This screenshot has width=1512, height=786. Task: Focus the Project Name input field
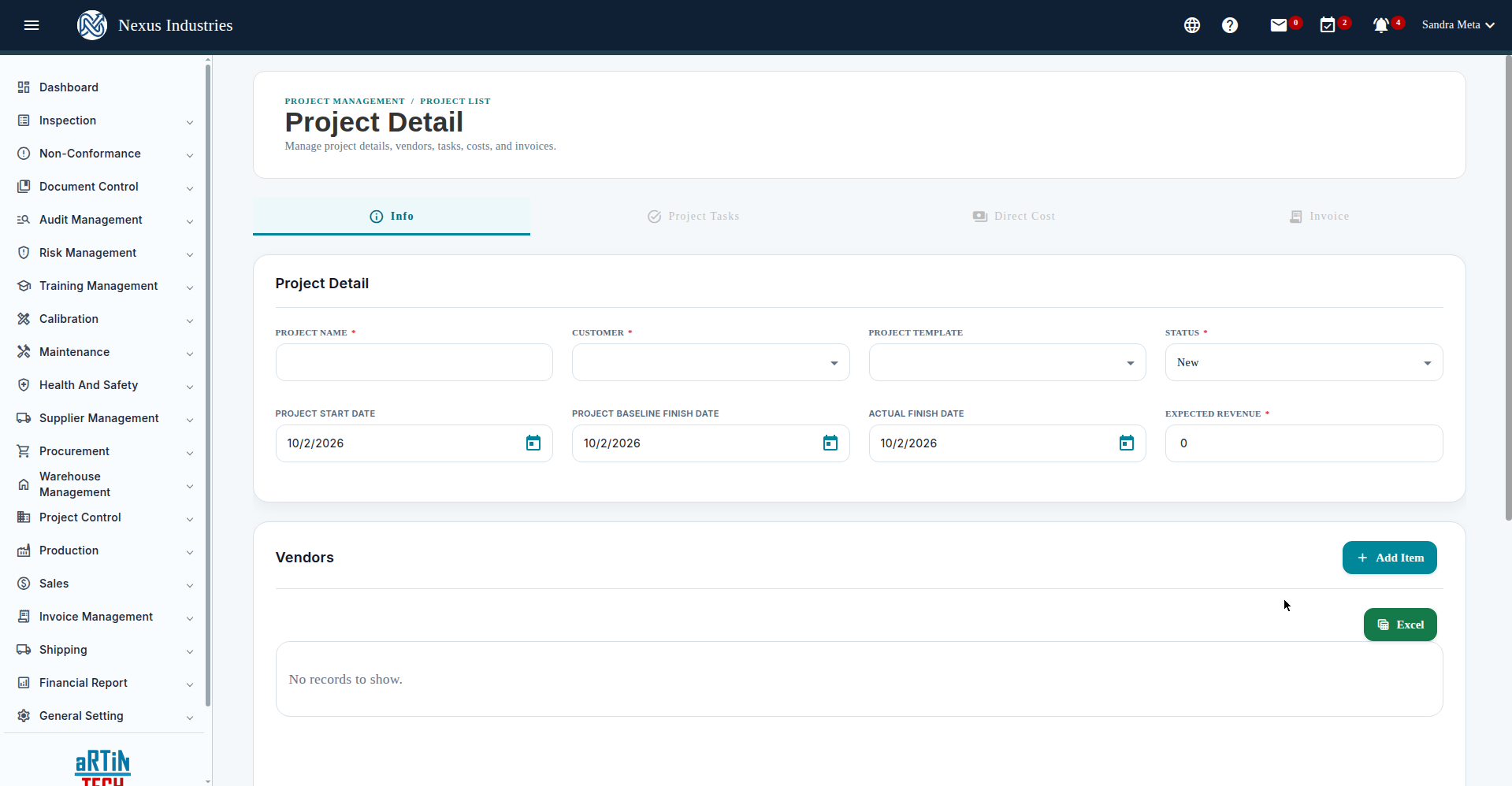pos(414,362)
